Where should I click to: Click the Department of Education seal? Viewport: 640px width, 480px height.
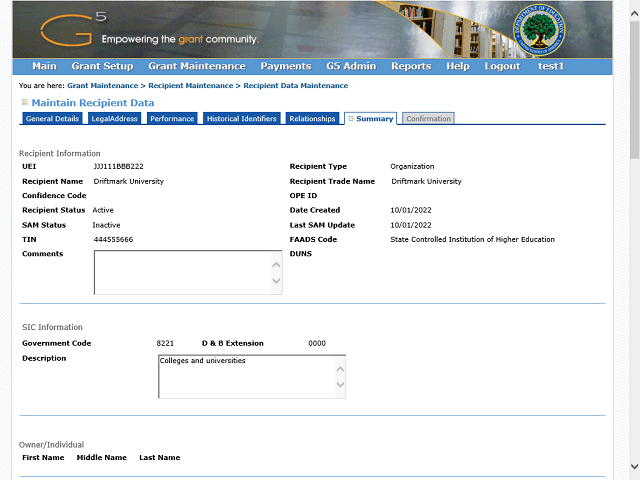point(541,32)
